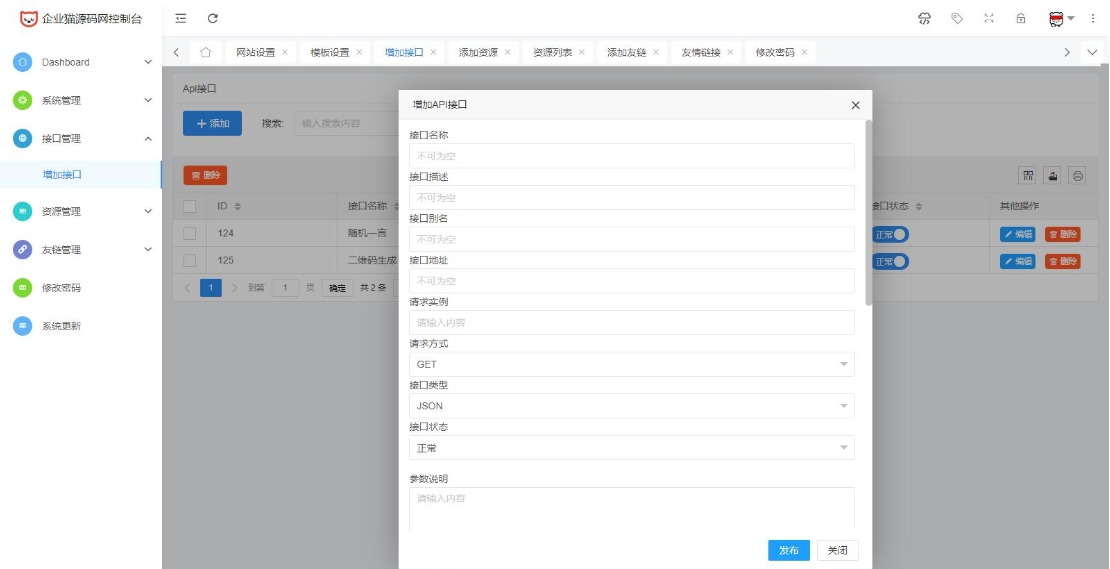Viewport: 1110px width, 569px height.
Task: Click the print icon above the table
Action: (1077, 175)
